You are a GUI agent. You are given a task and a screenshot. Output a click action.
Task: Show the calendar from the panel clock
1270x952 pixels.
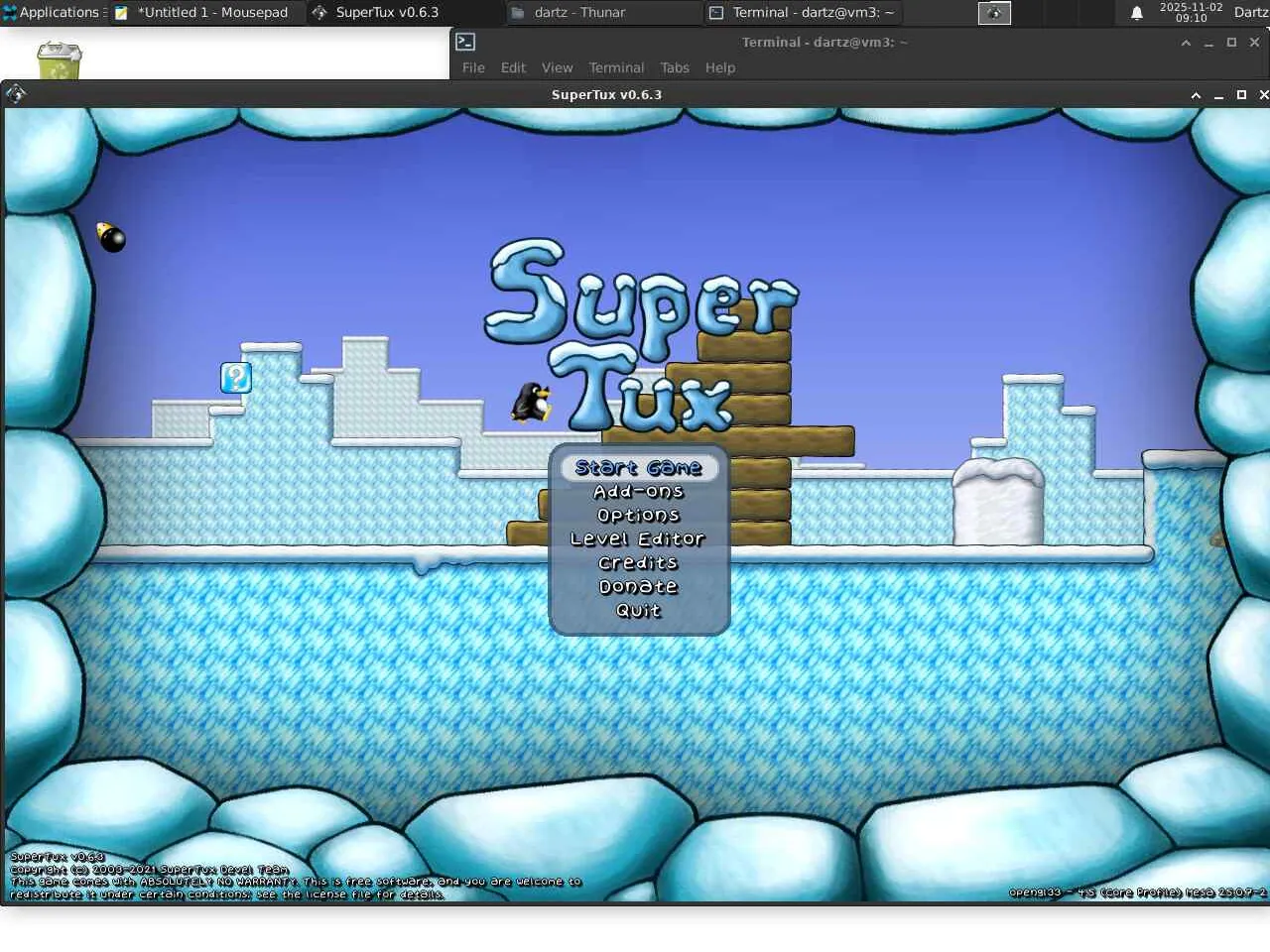[x=1191, y=13]
